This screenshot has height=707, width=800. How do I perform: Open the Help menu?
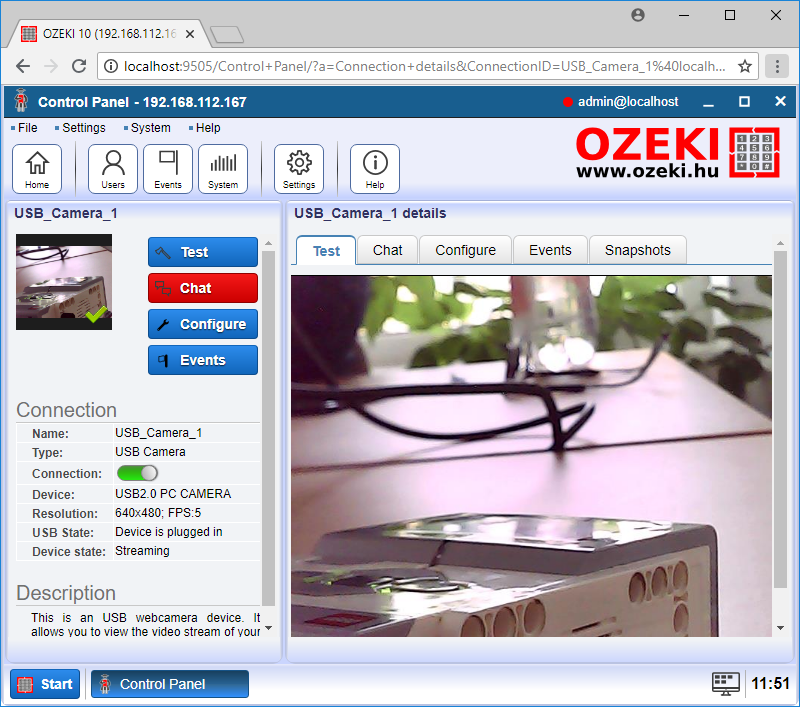pyautogui.click(x=208, y=128)
